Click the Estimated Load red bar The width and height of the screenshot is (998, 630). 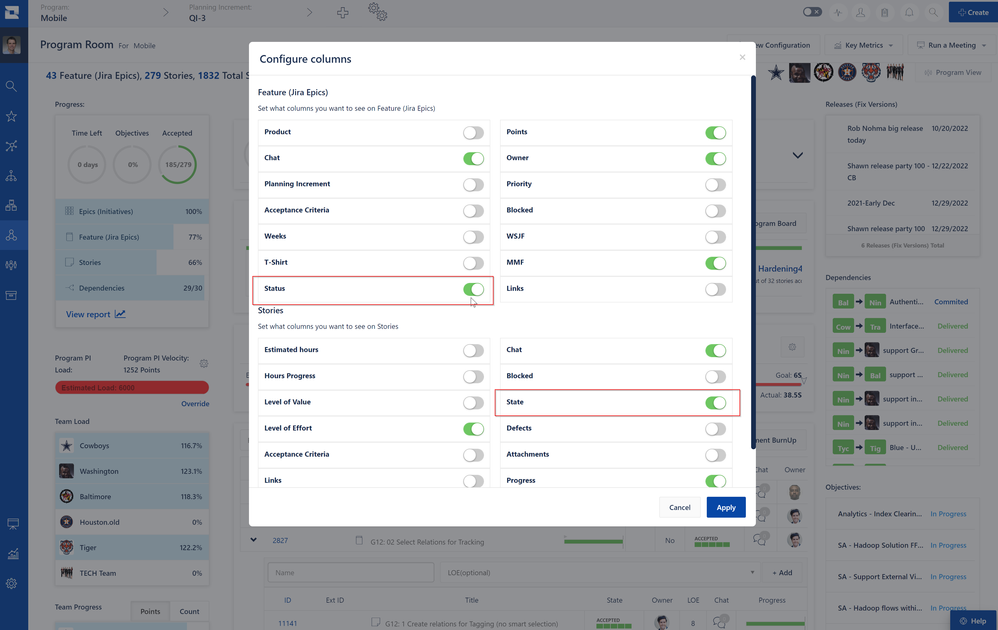[x=132, y=388]
